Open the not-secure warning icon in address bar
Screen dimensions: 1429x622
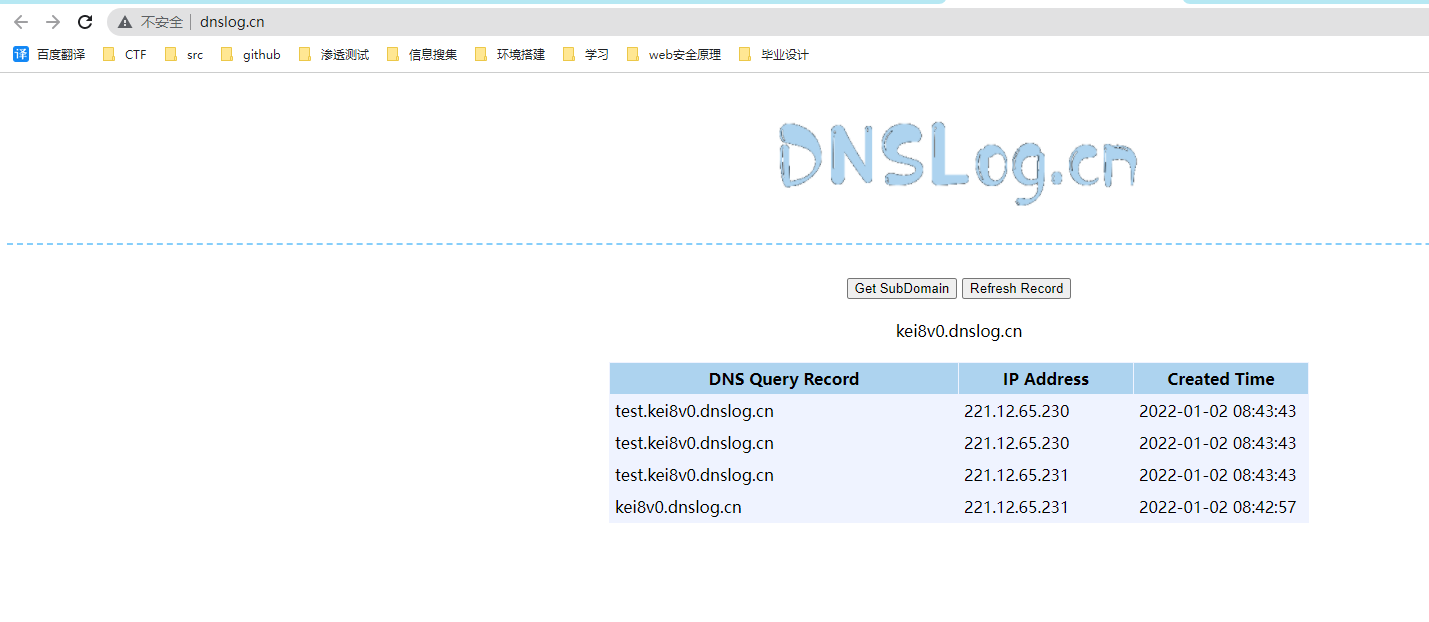tap(125, 22)
